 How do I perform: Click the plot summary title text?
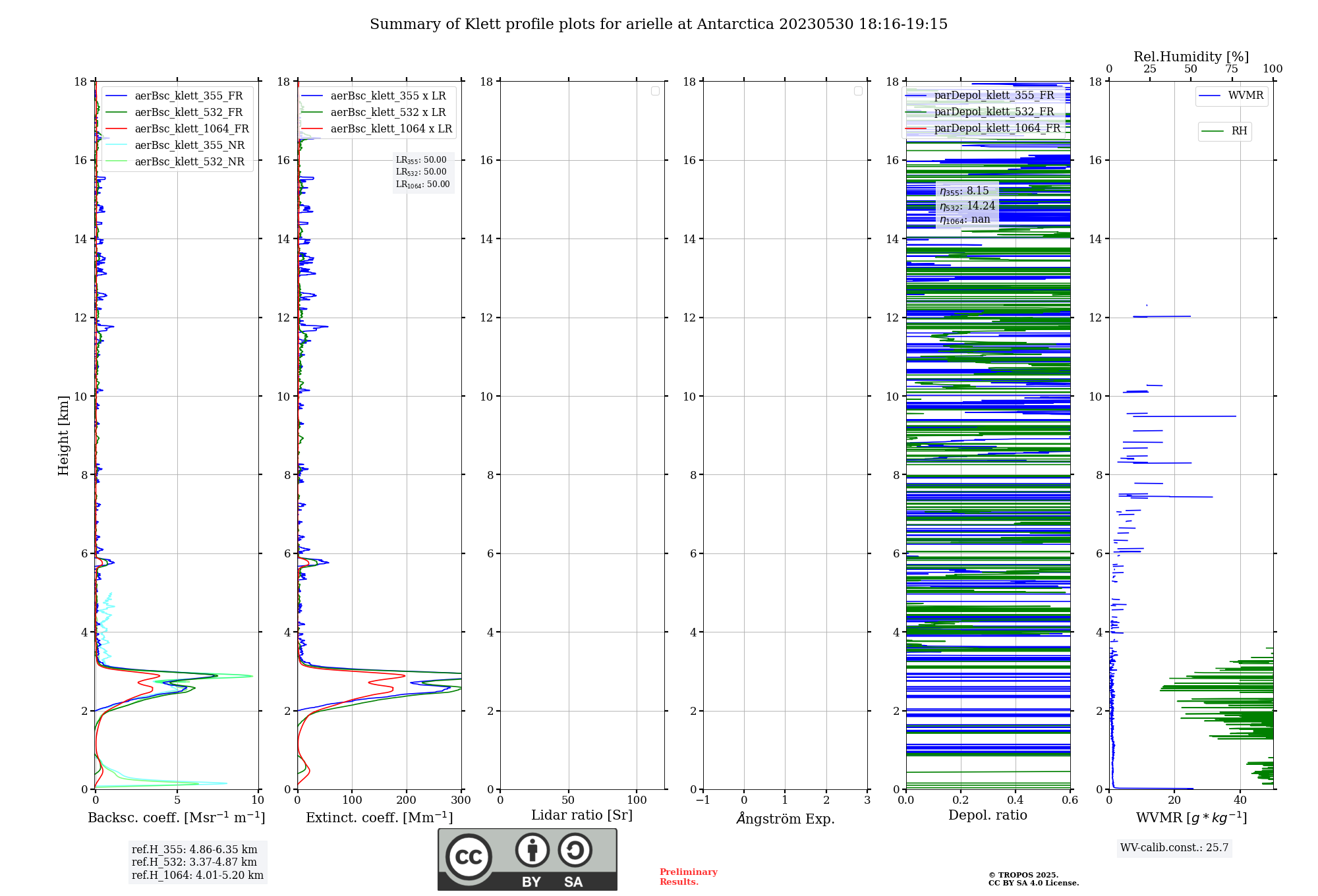[658, 24]
